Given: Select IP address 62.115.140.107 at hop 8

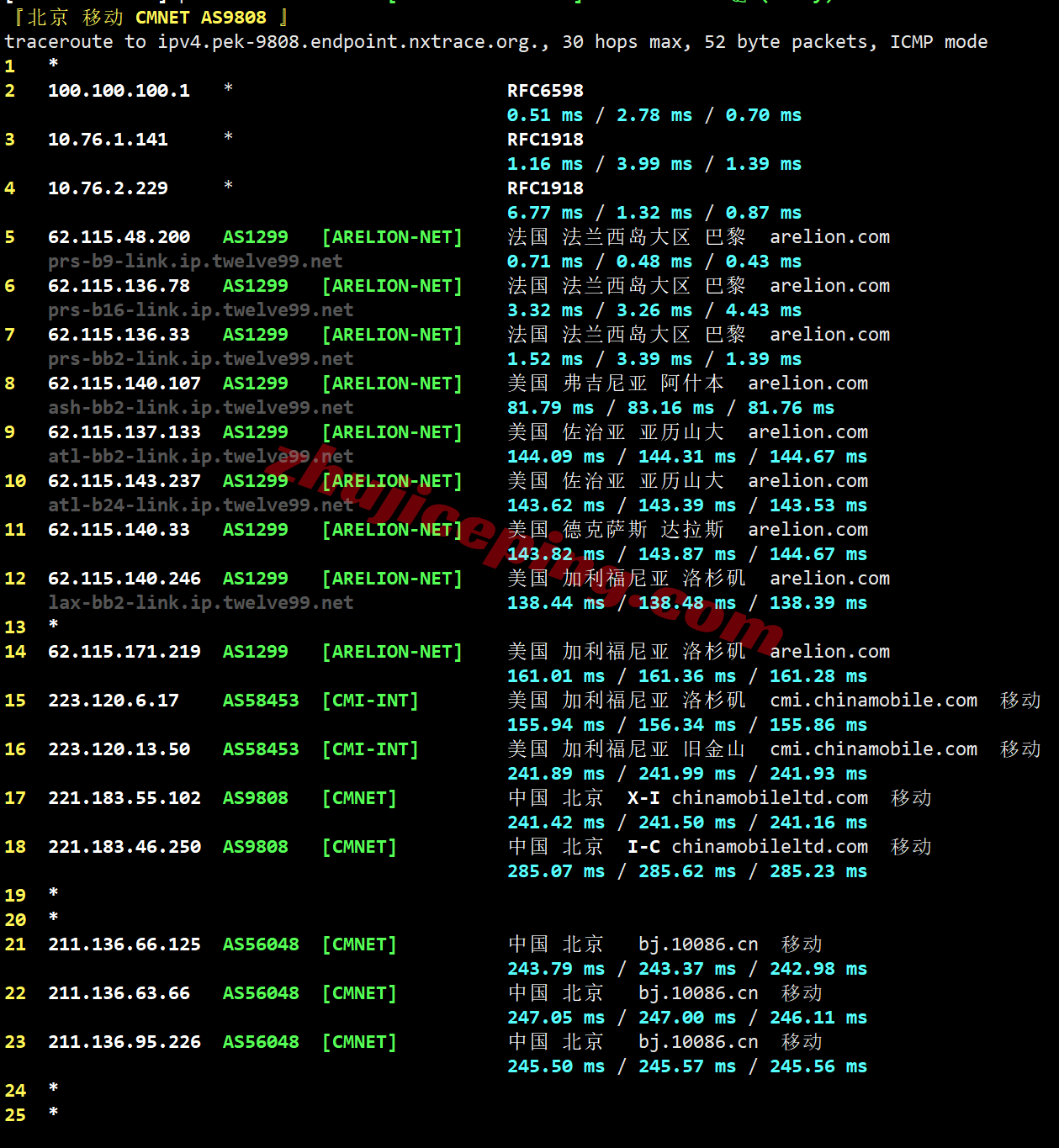Looking at the screenshot, I should tap(124, 384).
